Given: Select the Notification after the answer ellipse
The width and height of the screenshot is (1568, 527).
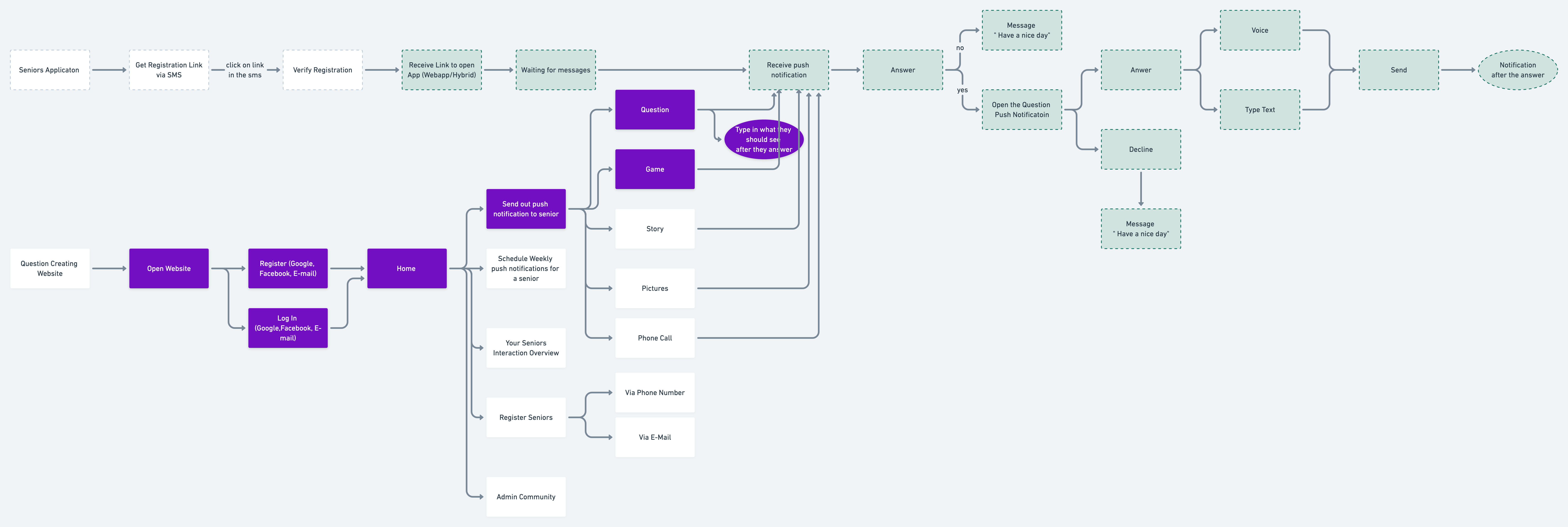Looking at the screenshot, I should (1518, 70).
